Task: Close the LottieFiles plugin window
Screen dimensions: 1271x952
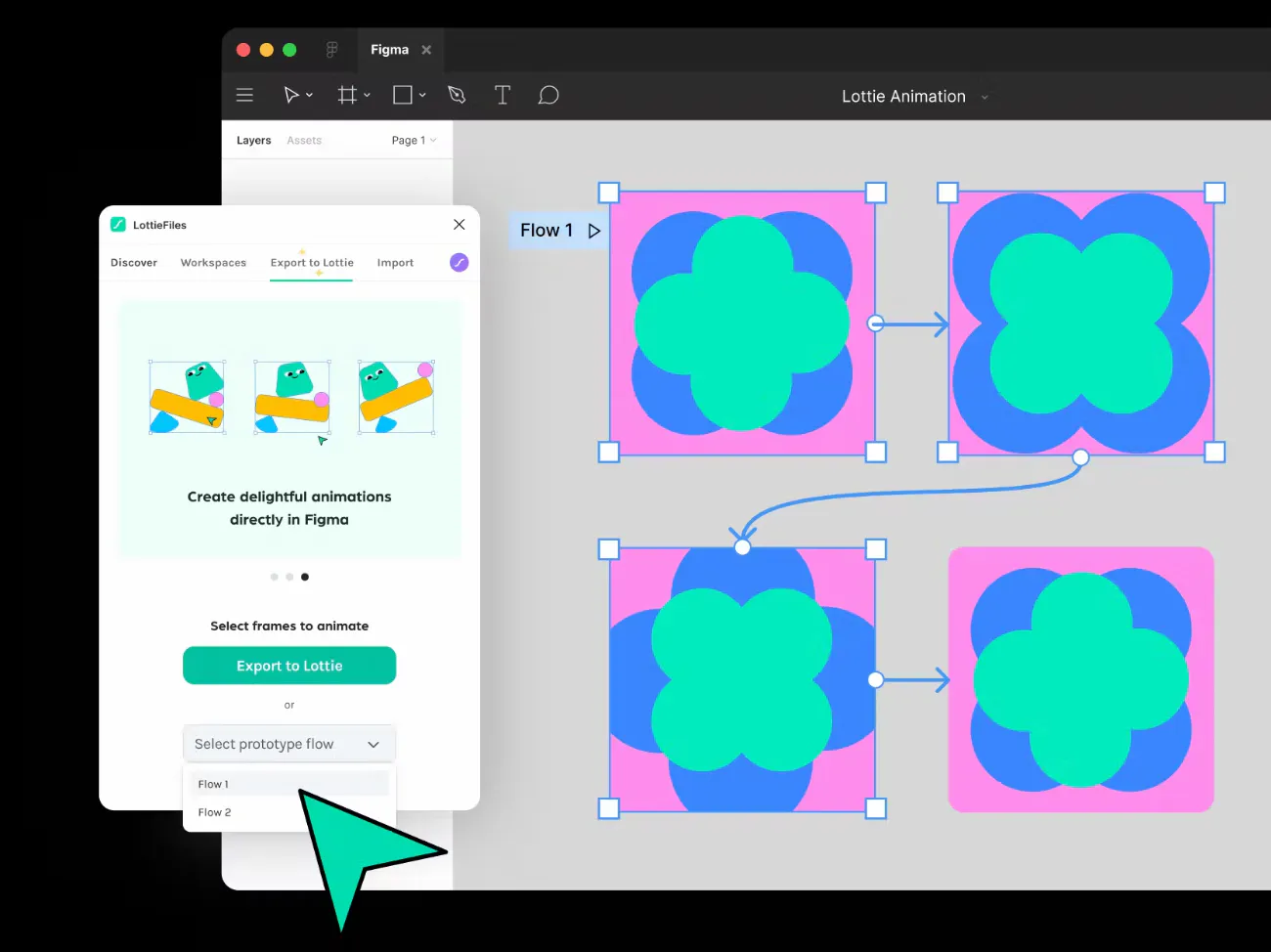Action: coord(460,224)
